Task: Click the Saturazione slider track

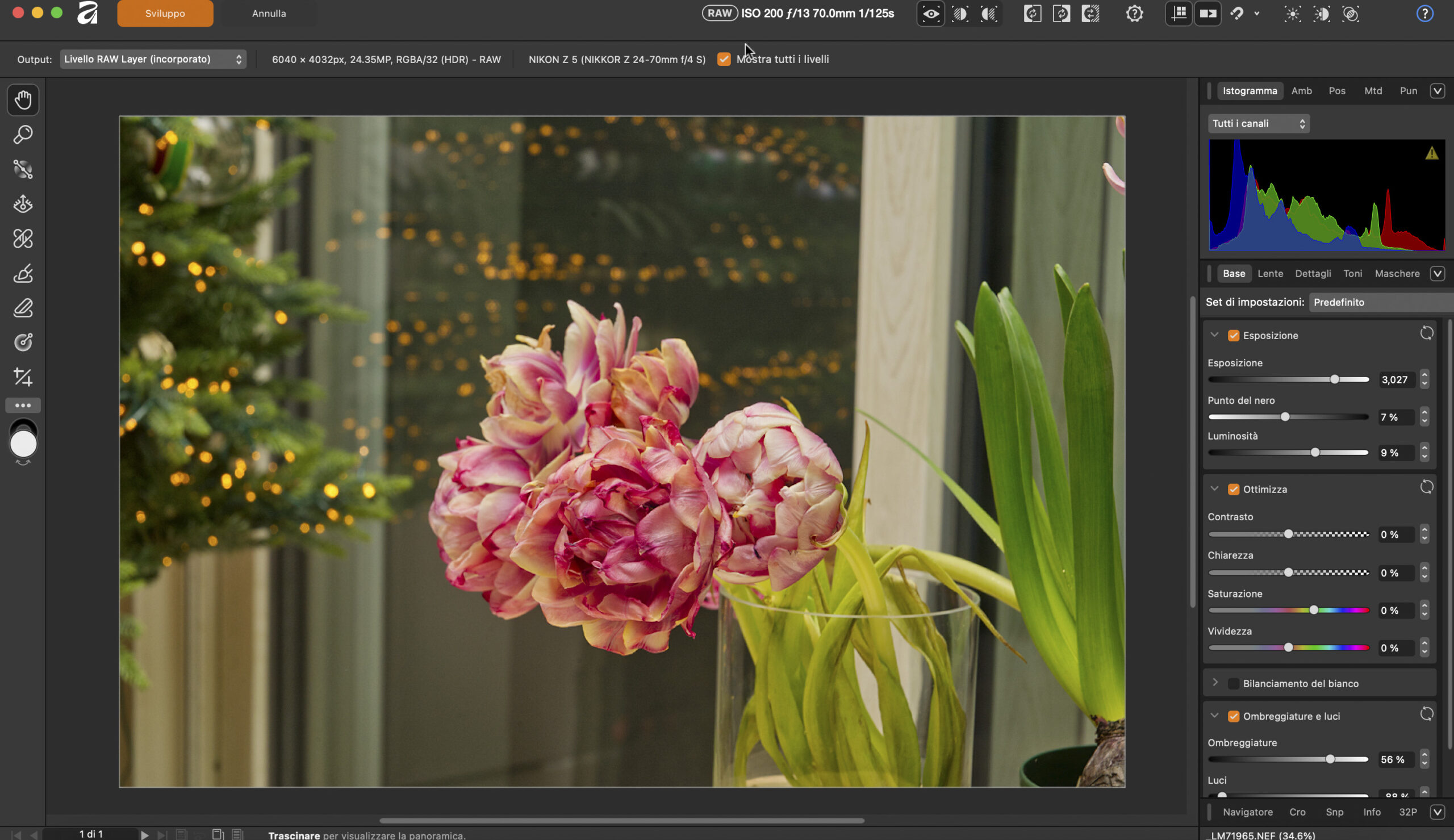Action: point(1257,611)
